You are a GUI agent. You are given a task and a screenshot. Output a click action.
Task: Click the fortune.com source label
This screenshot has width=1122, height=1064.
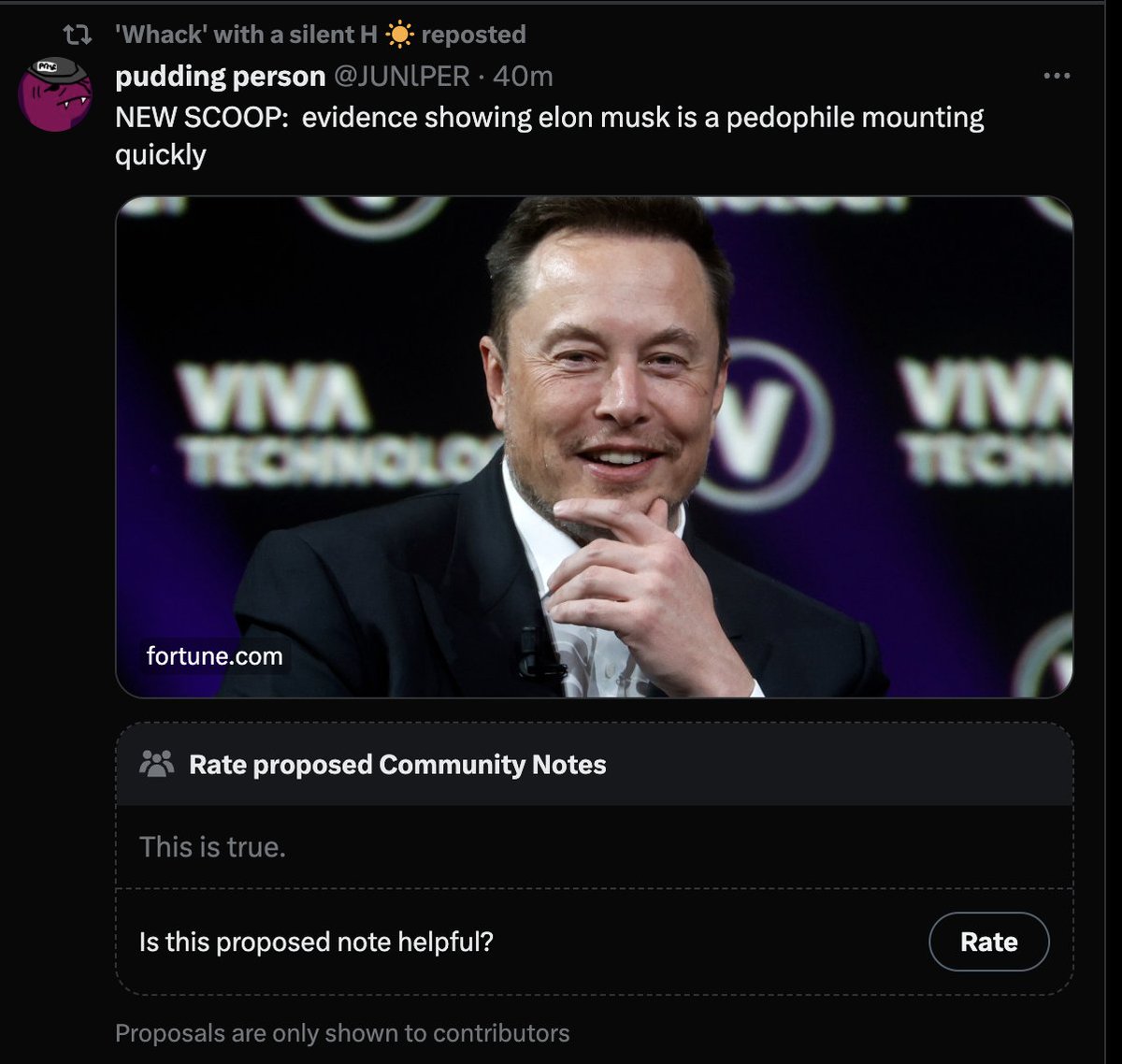pos(214,655)
